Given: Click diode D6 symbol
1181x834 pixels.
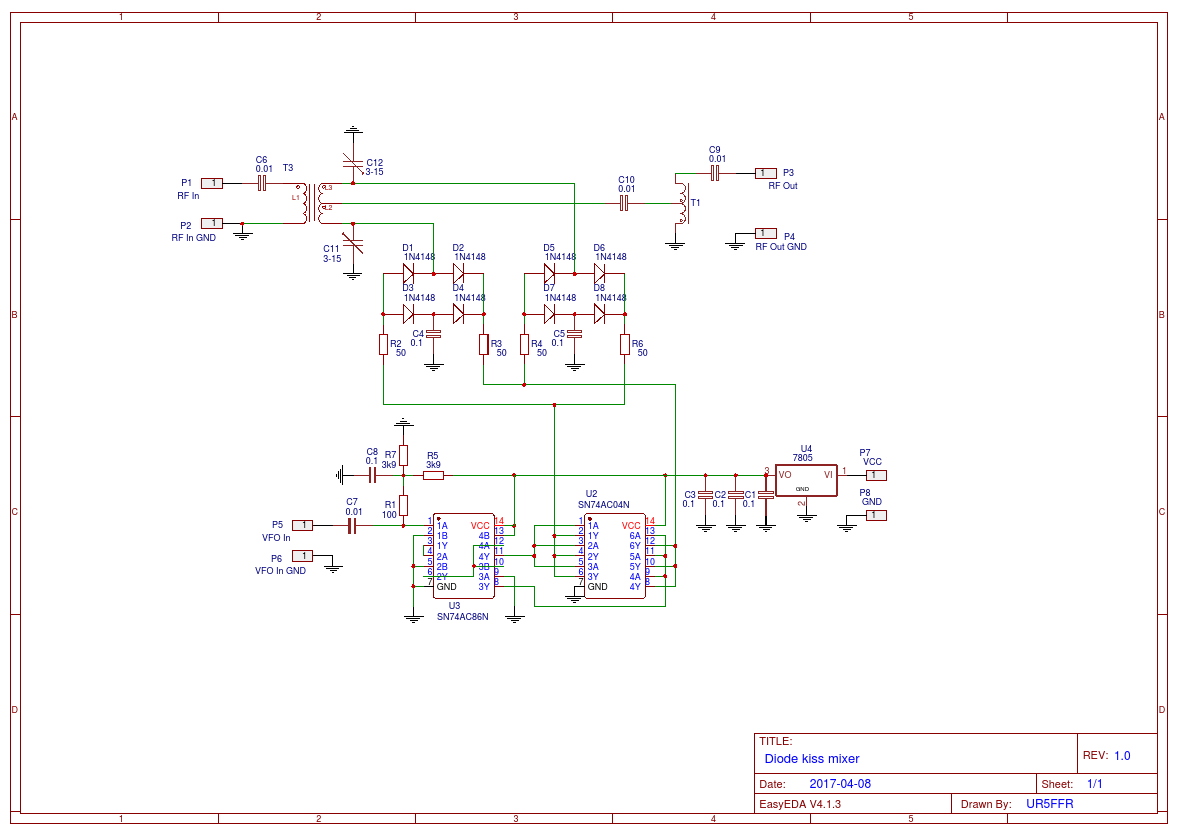Looking at the screenshot, I should 599,272.
